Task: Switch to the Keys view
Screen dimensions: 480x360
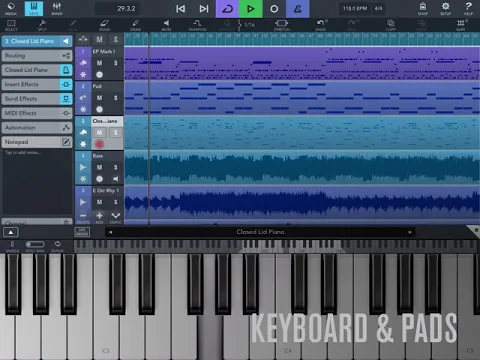Action: pos(34,9)
